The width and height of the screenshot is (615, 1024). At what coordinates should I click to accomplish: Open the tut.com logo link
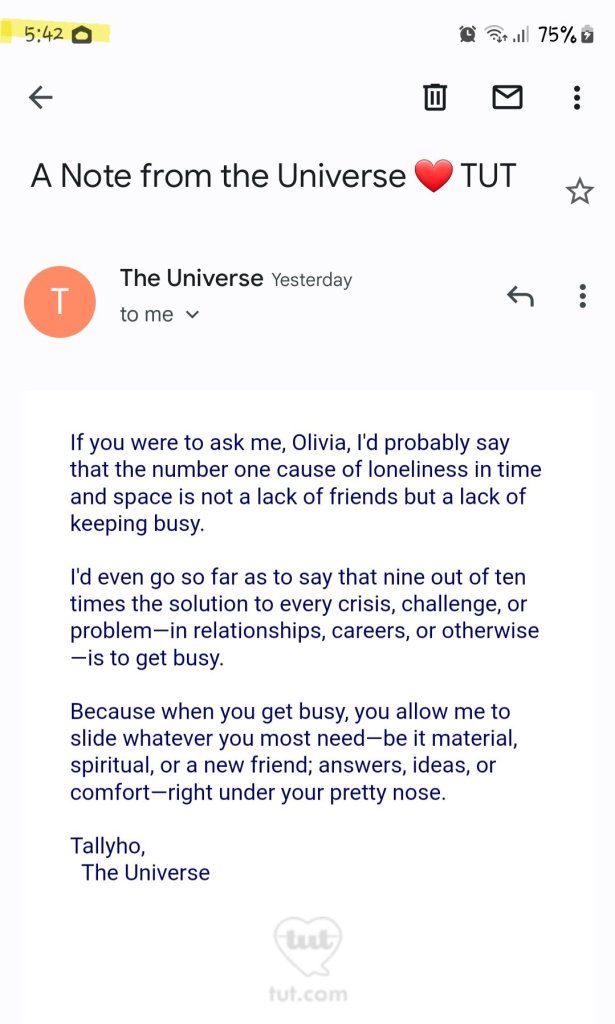pyautogui.click(x=308, y=960)
